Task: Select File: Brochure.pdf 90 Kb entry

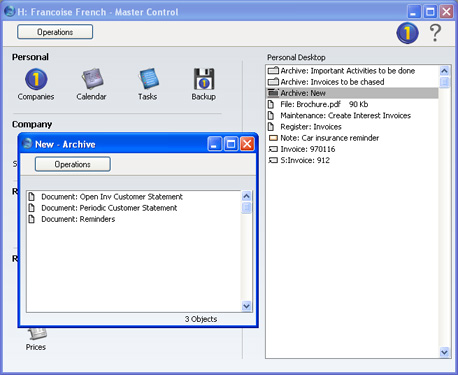Action: pos(352,104)
